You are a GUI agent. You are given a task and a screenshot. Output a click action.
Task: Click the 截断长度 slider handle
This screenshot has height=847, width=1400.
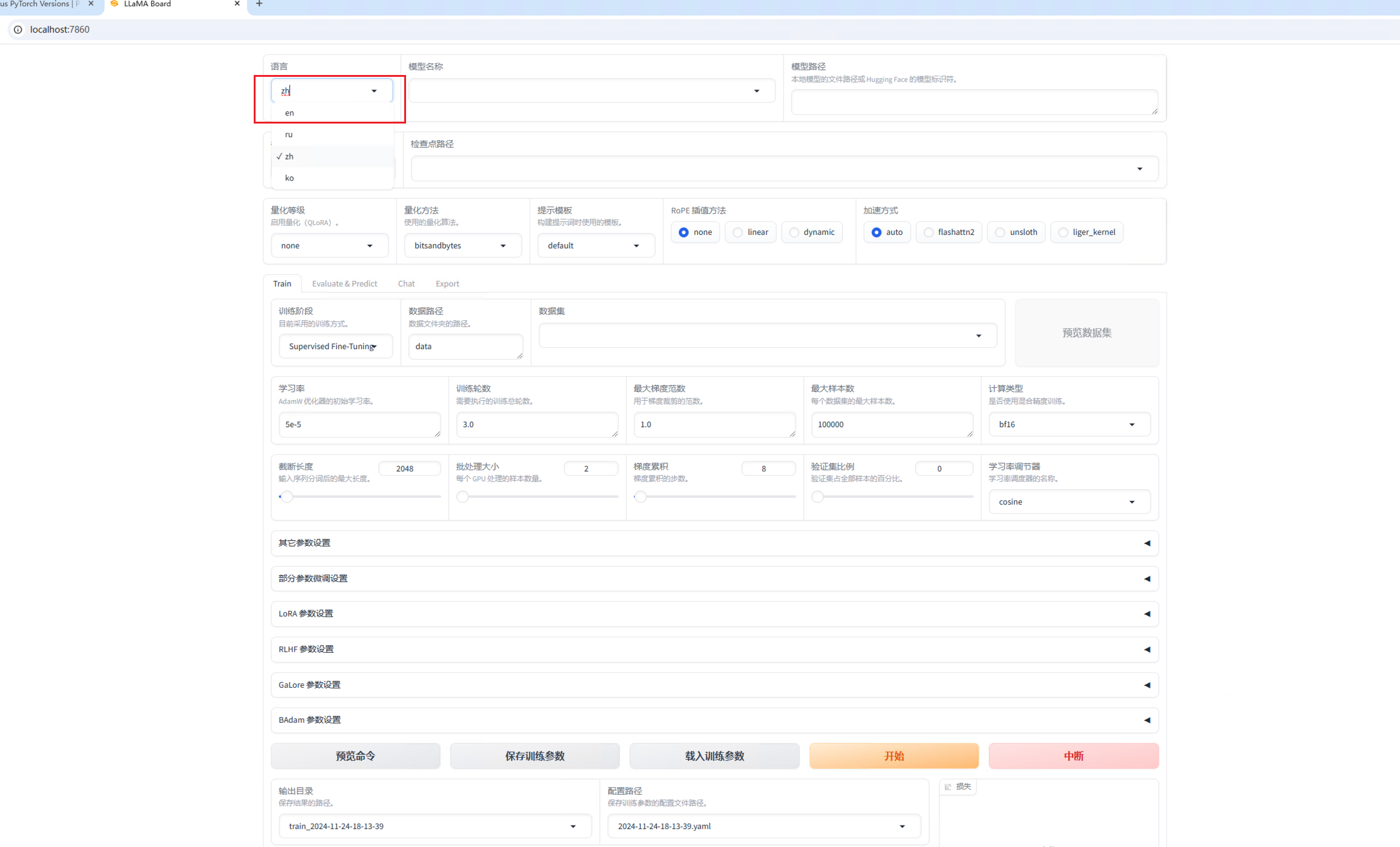point(286,497)
